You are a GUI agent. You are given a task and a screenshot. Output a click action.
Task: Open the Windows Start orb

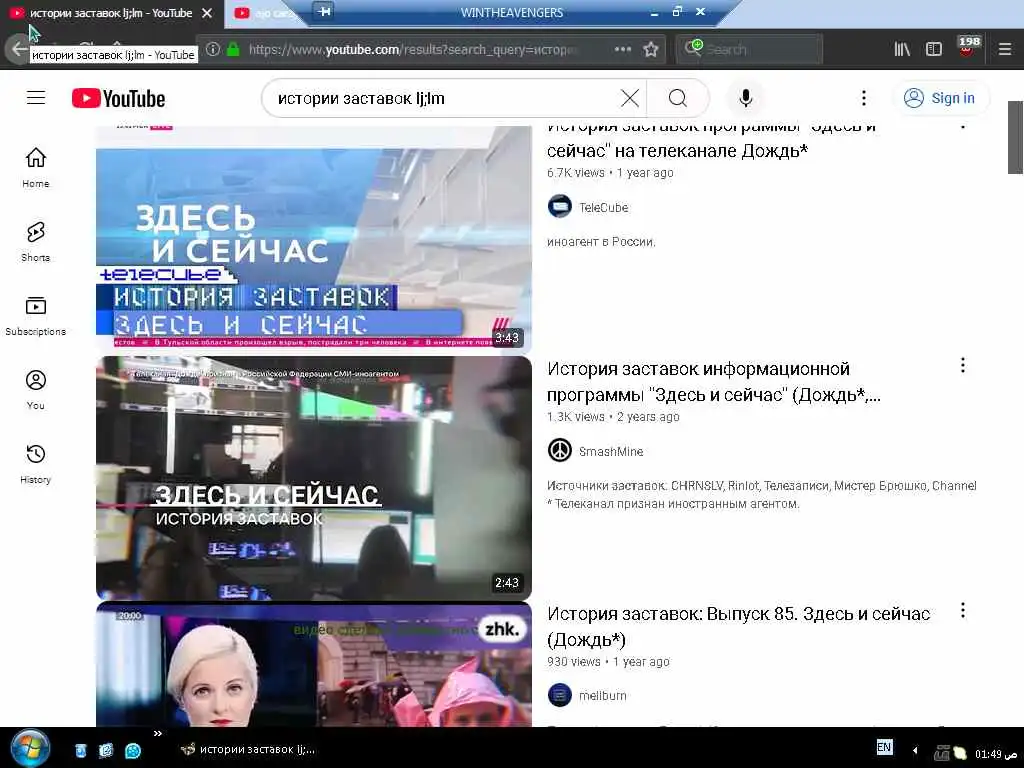(x=29, y=748)
